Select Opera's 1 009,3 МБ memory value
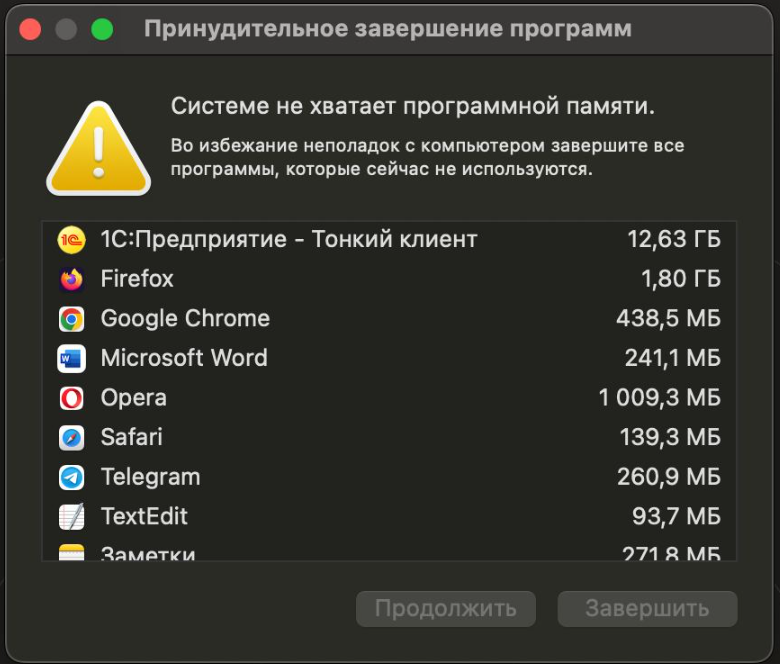 click(660, 398)
